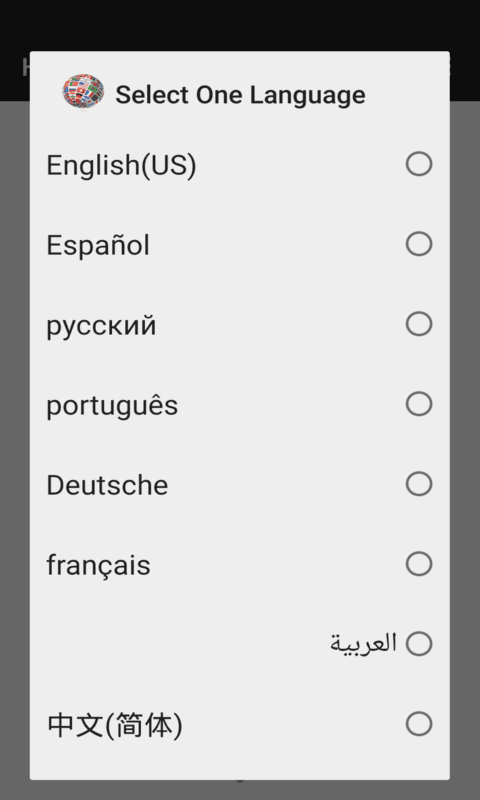Select the Deutsche radio button
Viewport: 480px width, 800px height.
[419, 484]
